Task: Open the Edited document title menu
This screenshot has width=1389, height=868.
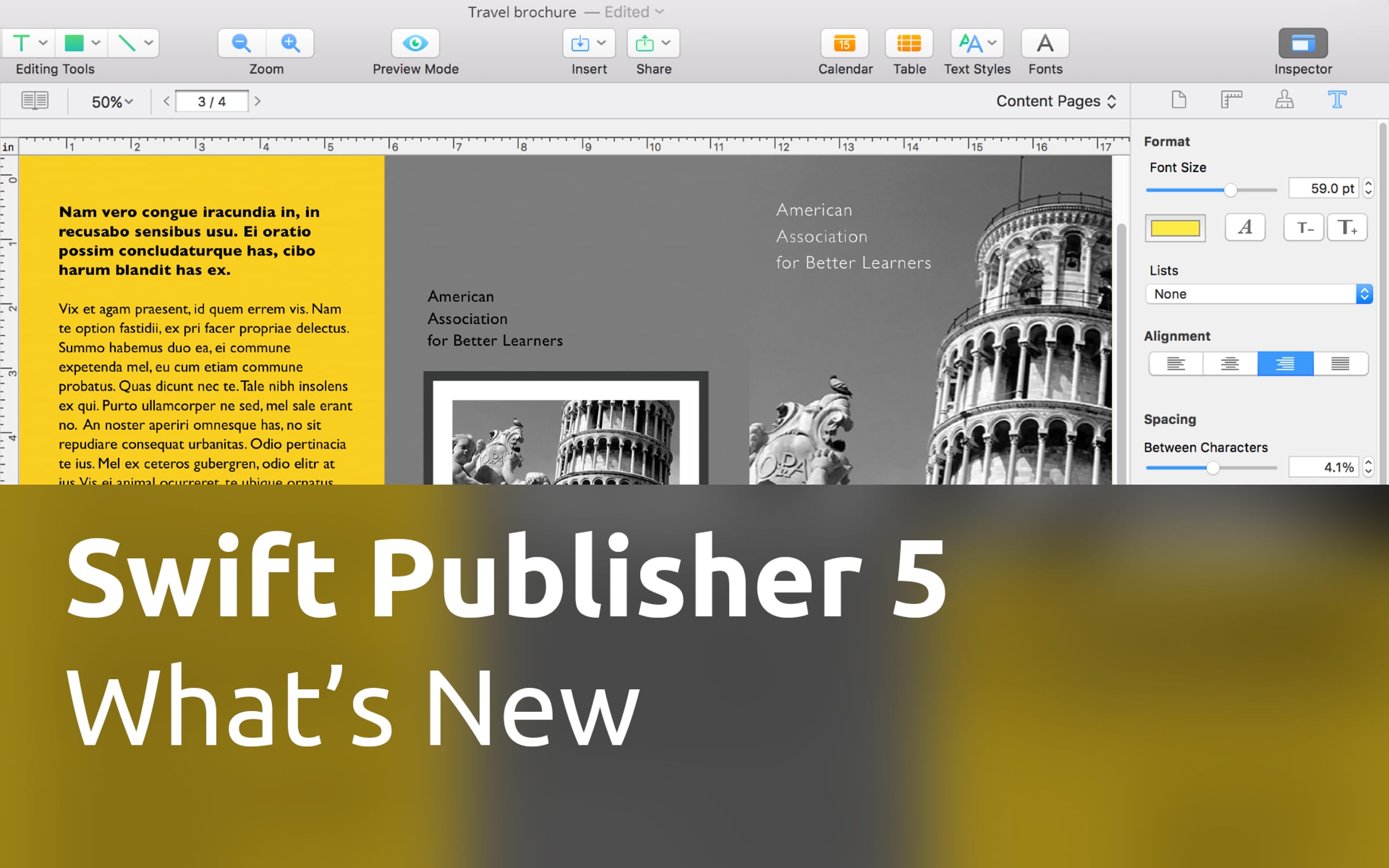Action: click(x=634, y=12)
